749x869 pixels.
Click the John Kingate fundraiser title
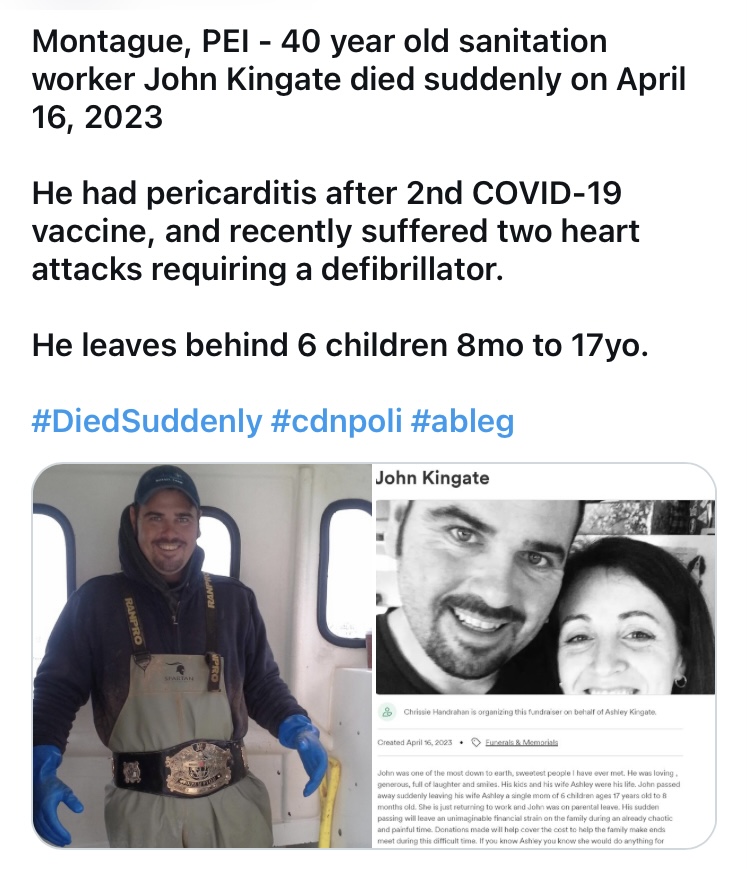432,478
